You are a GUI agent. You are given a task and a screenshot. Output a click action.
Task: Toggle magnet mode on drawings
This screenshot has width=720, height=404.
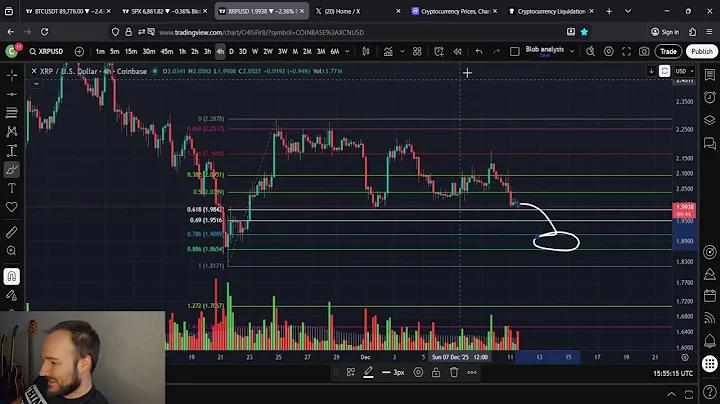coord(11,276)
